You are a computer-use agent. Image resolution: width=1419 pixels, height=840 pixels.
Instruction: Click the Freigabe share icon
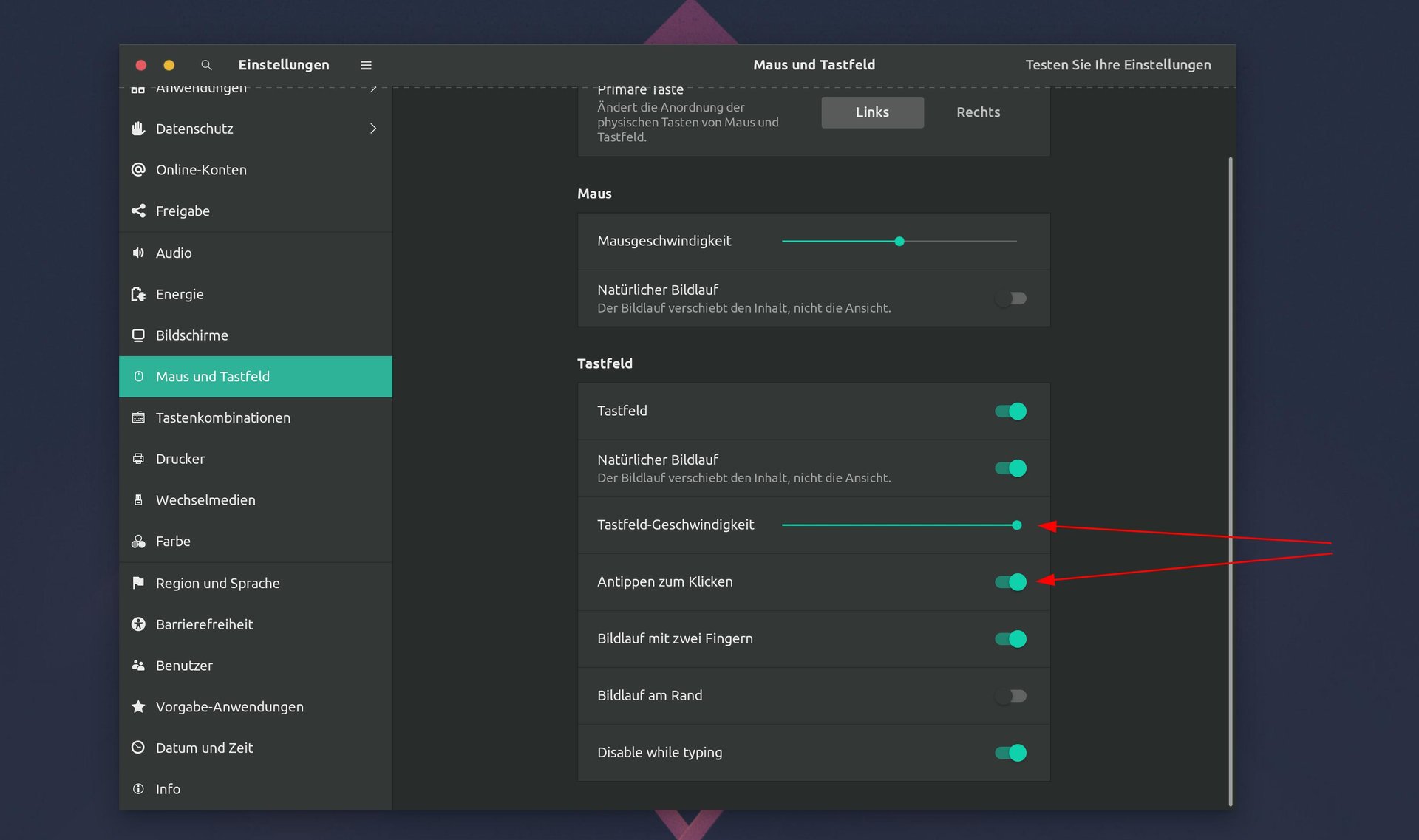138,211
